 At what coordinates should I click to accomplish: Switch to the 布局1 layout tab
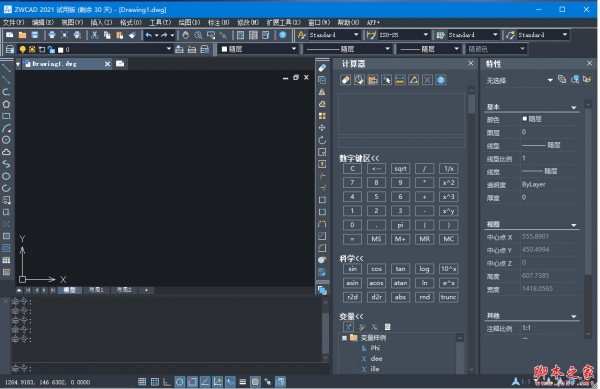96,290
